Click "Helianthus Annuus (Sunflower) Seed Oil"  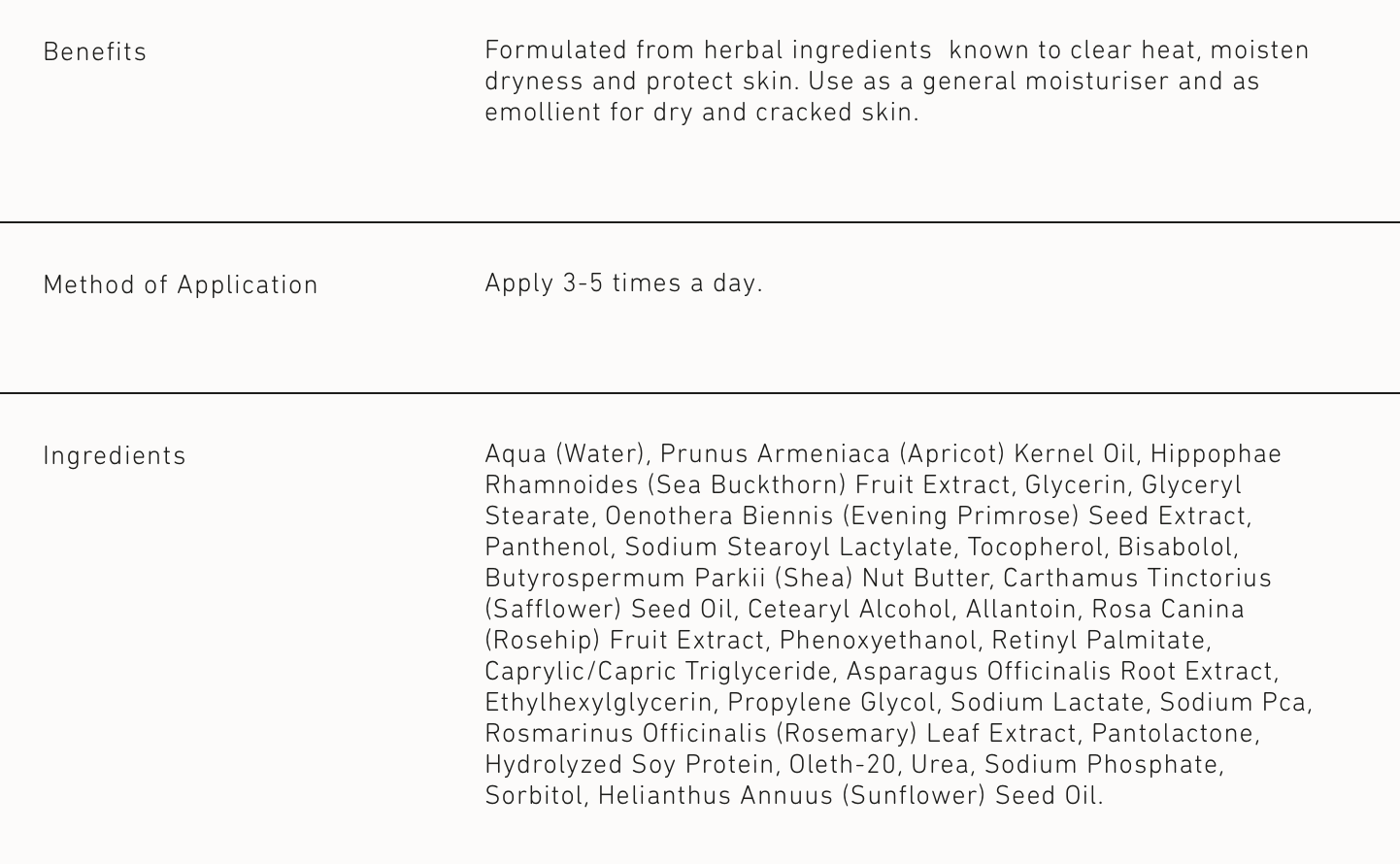[849, 796]
